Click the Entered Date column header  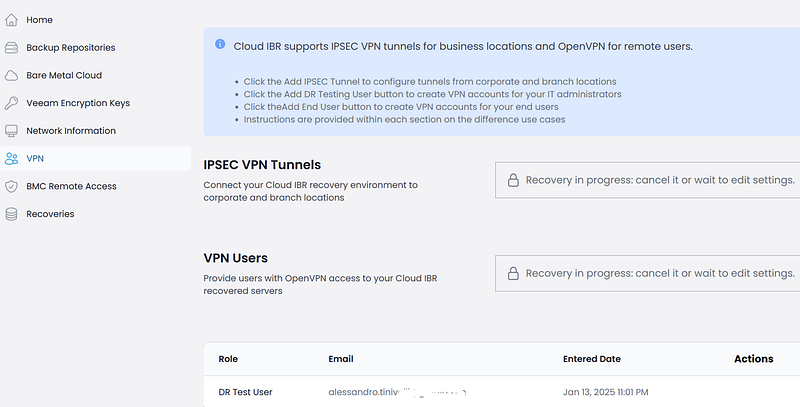(592, 358)
